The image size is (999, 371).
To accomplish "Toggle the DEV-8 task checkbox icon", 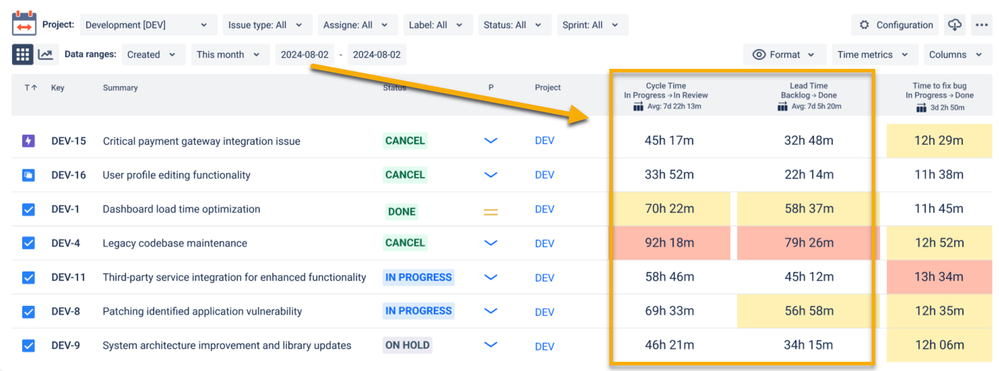I will tap(28, 311).
